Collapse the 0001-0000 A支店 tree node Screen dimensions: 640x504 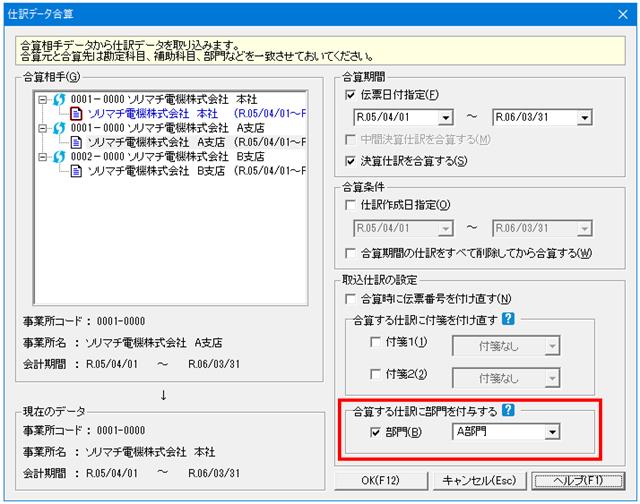point(42,128)
